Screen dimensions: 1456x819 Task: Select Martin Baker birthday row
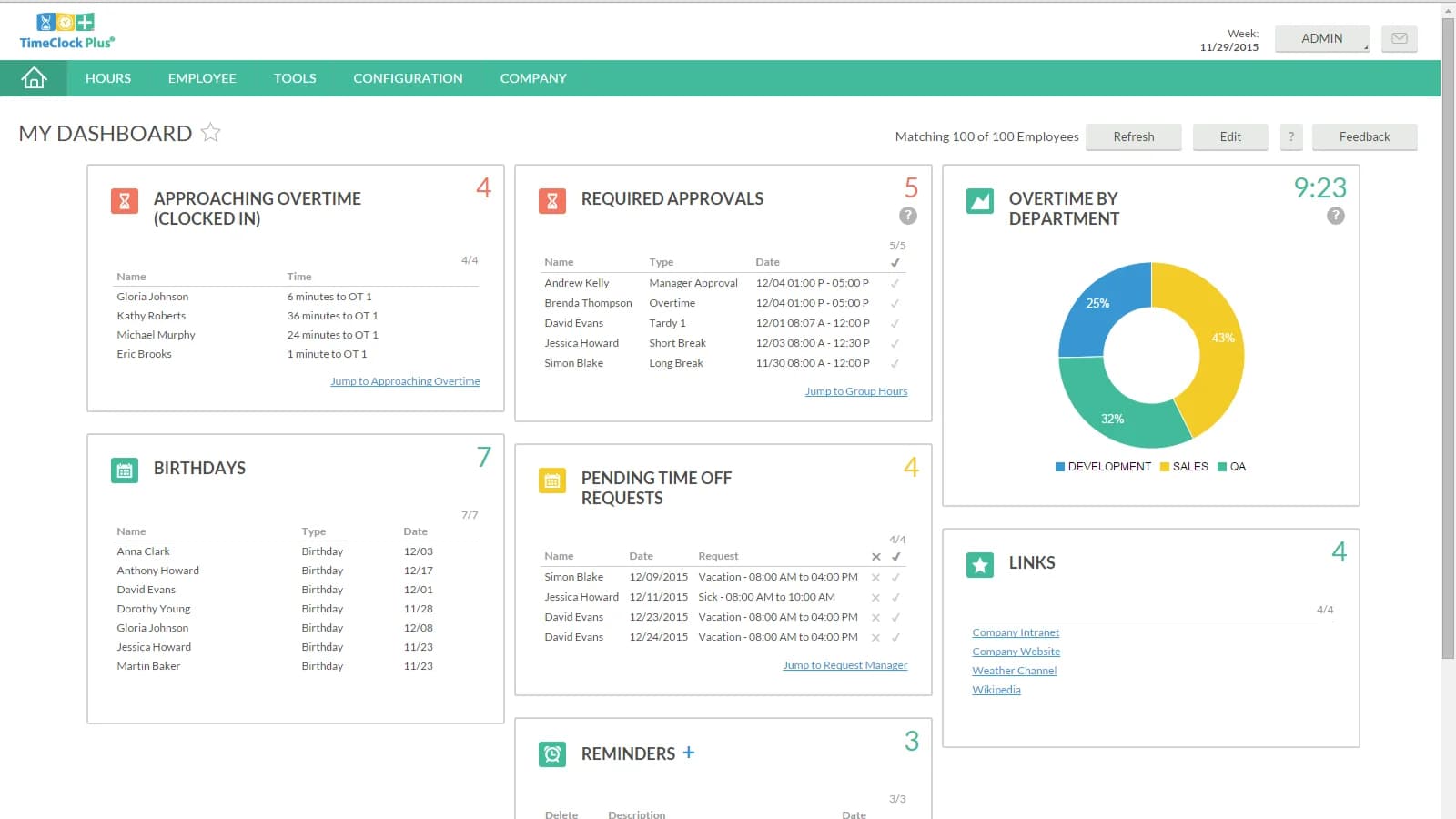click(x=297, y=666)
